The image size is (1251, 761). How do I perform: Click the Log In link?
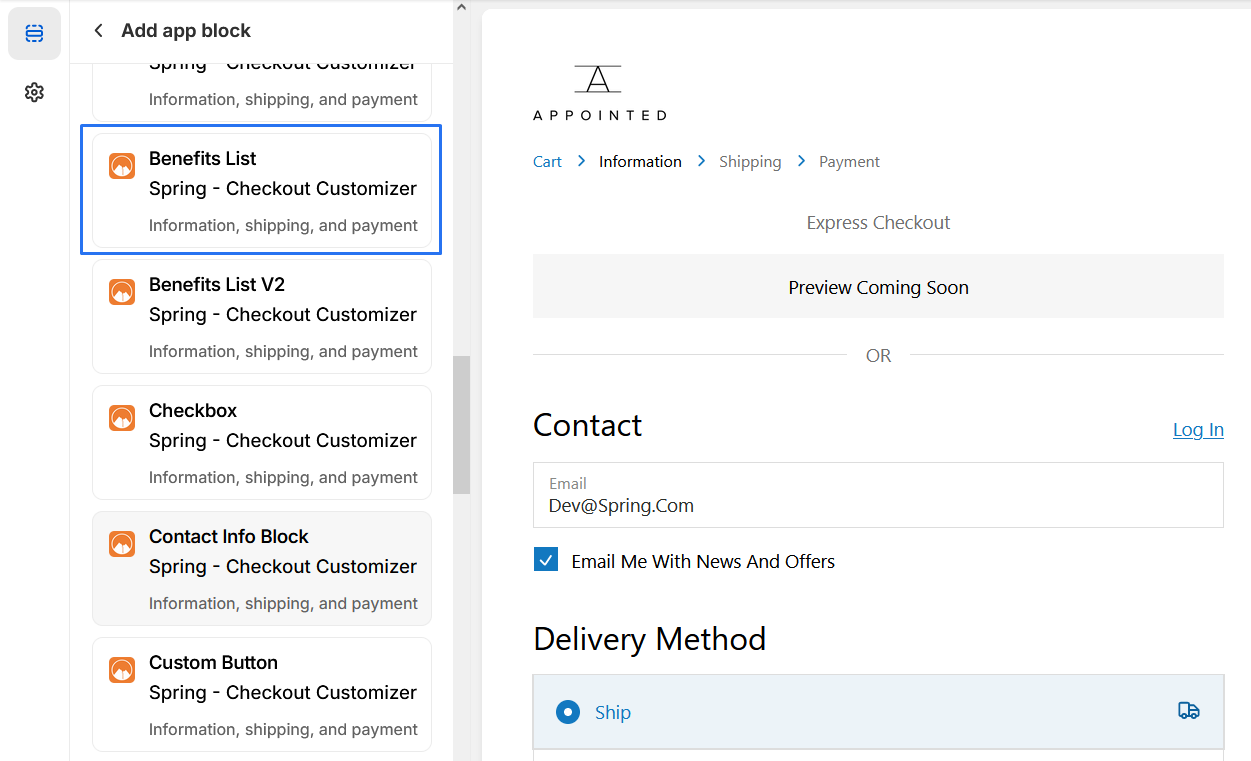point(1198,430)
